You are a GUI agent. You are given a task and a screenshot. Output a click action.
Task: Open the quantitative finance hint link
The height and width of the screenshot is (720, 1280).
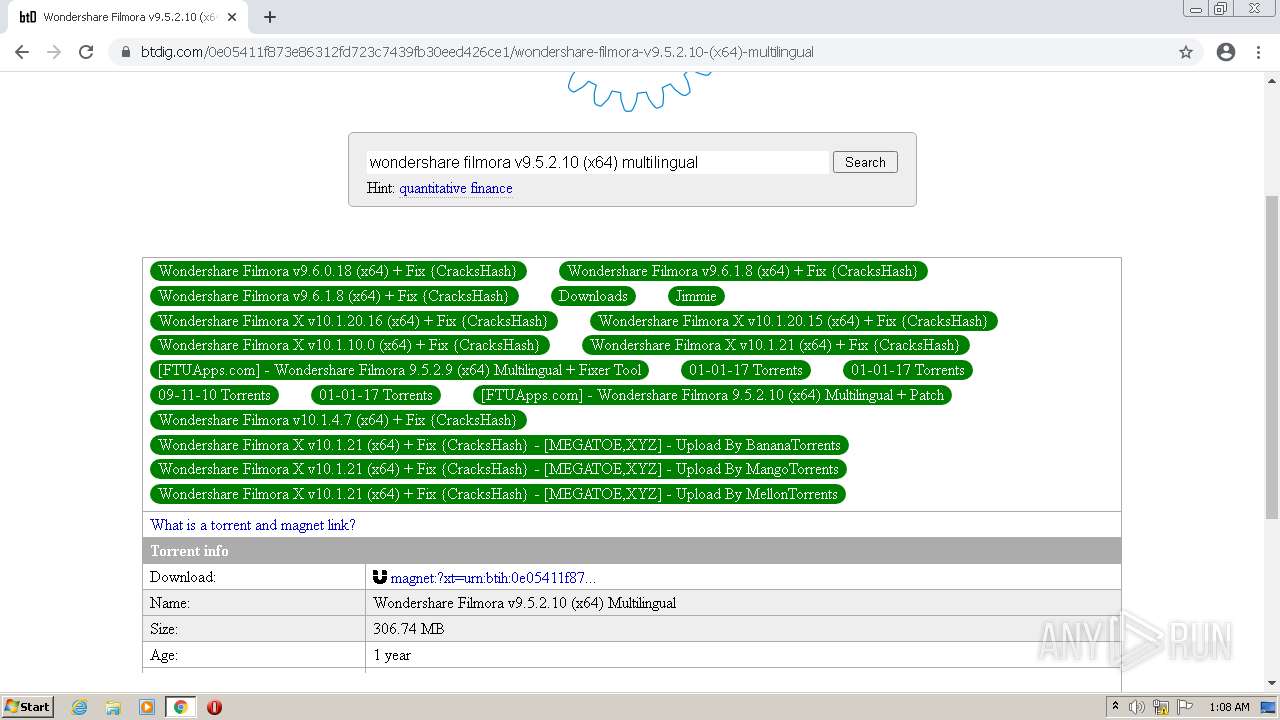click(456, 188)
